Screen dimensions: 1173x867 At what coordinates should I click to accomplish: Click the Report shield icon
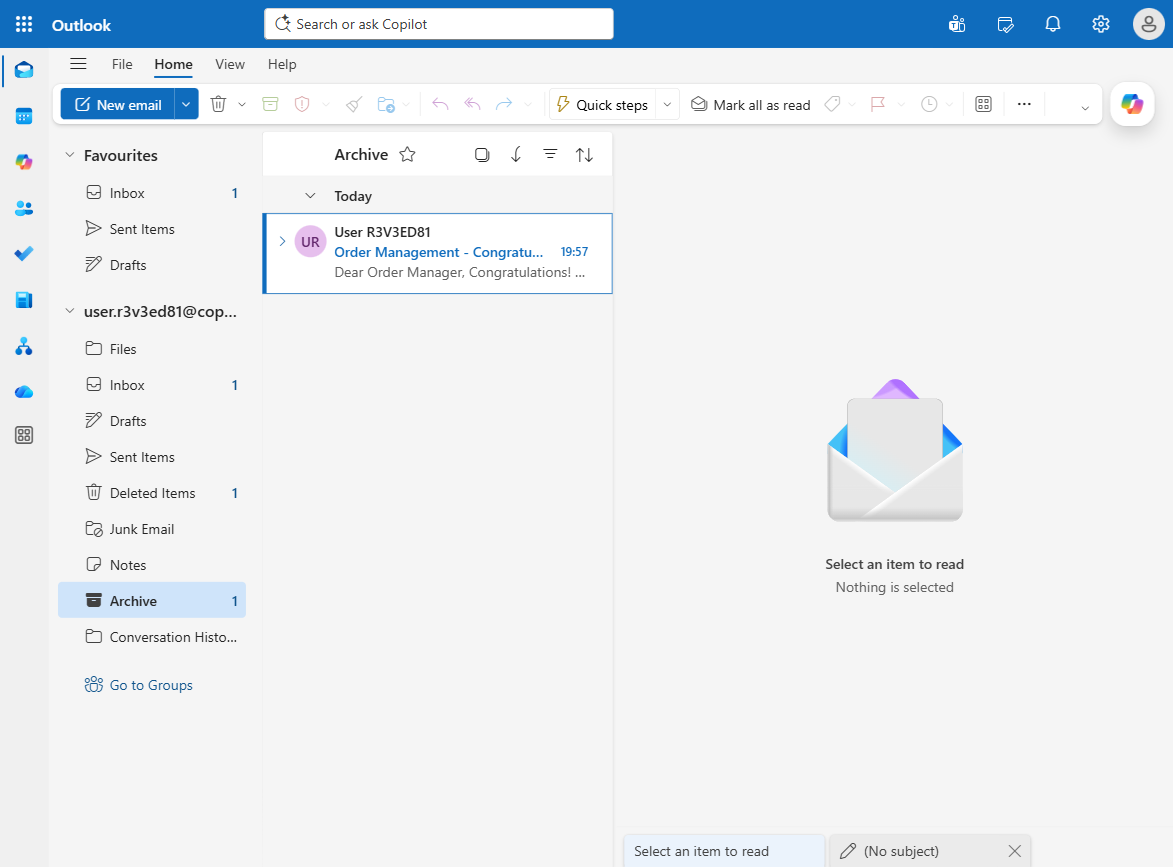coord(302,104)
